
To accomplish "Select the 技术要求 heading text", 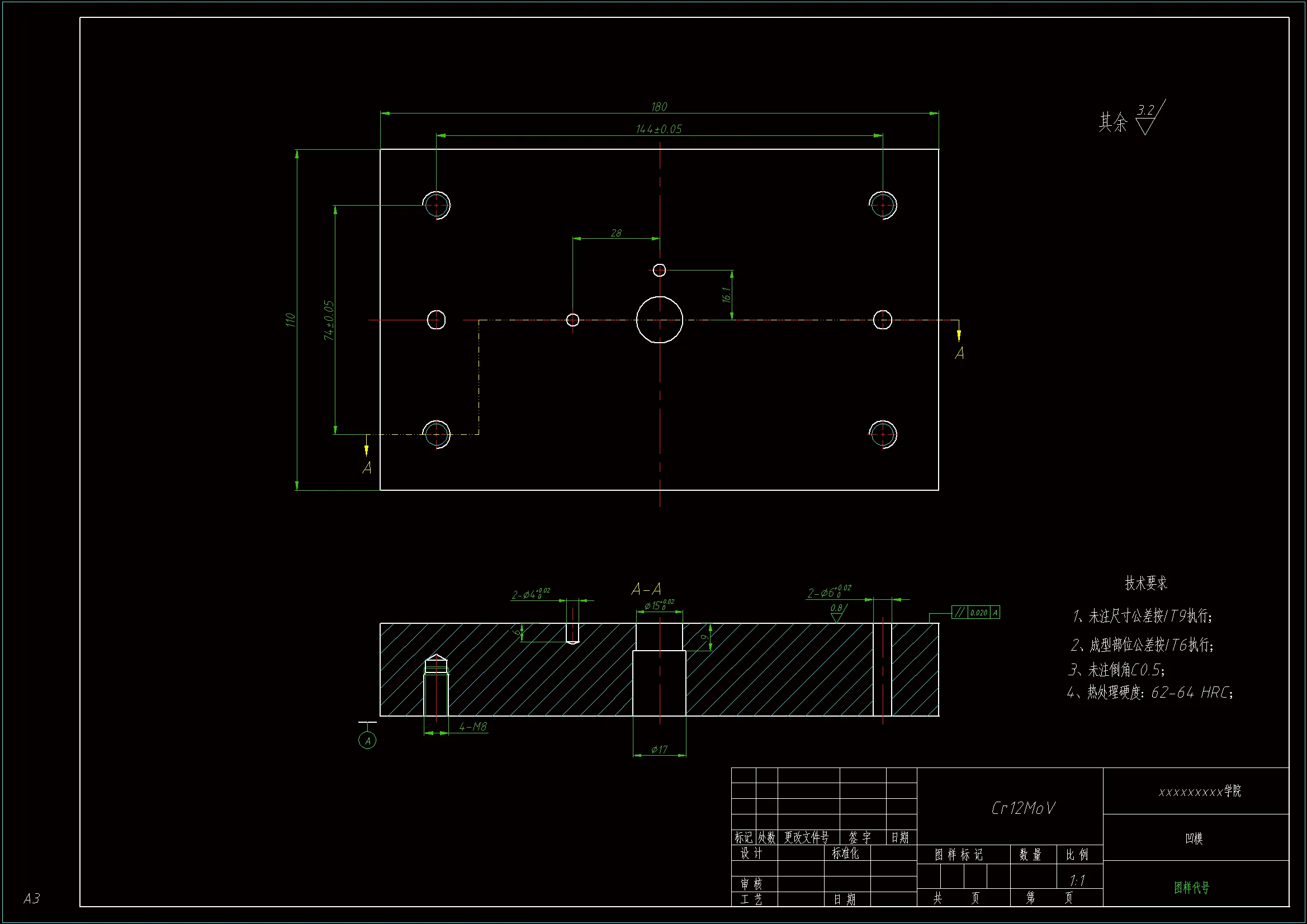I will coord(1145,583).
